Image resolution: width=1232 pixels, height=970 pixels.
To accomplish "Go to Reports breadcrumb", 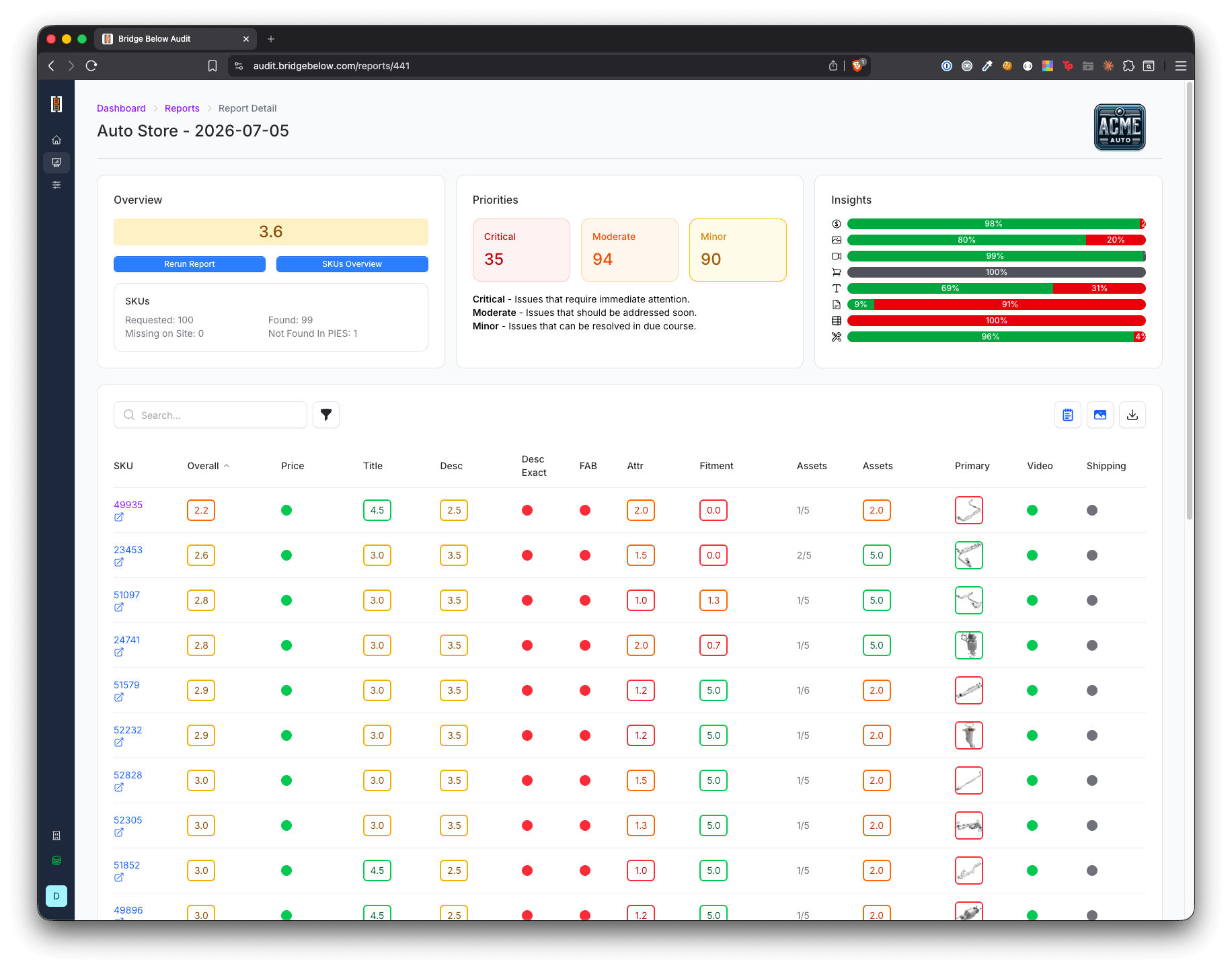I will click(x=182, y=108).
